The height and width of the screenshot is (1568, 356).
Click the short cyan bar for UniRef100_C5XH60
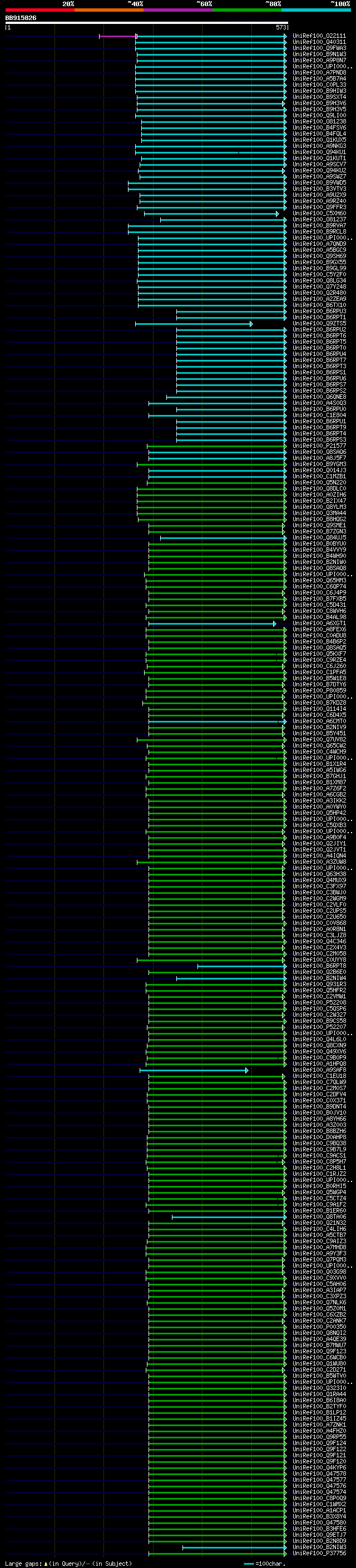(x=211, y=214)
